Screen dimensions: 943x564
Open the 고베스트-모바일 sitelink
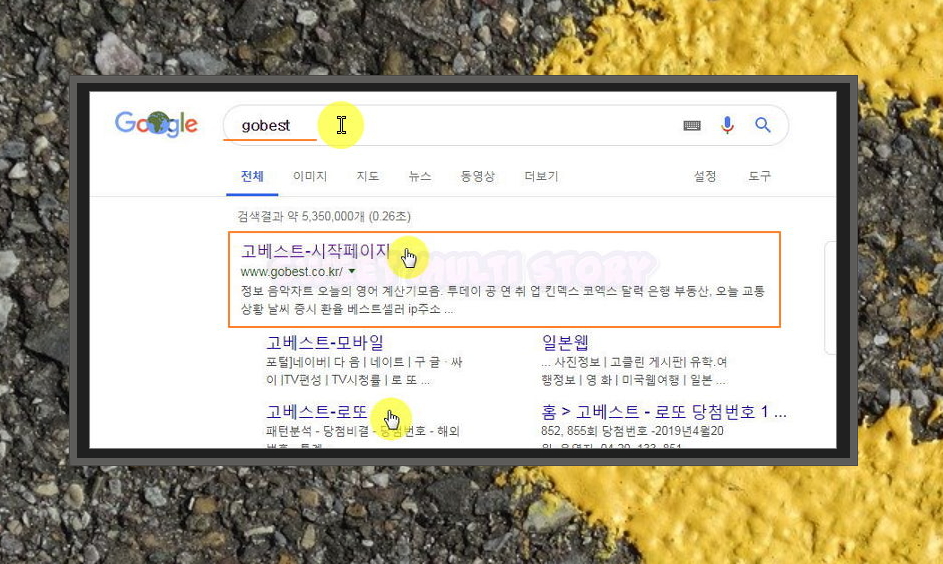(325, 342)
